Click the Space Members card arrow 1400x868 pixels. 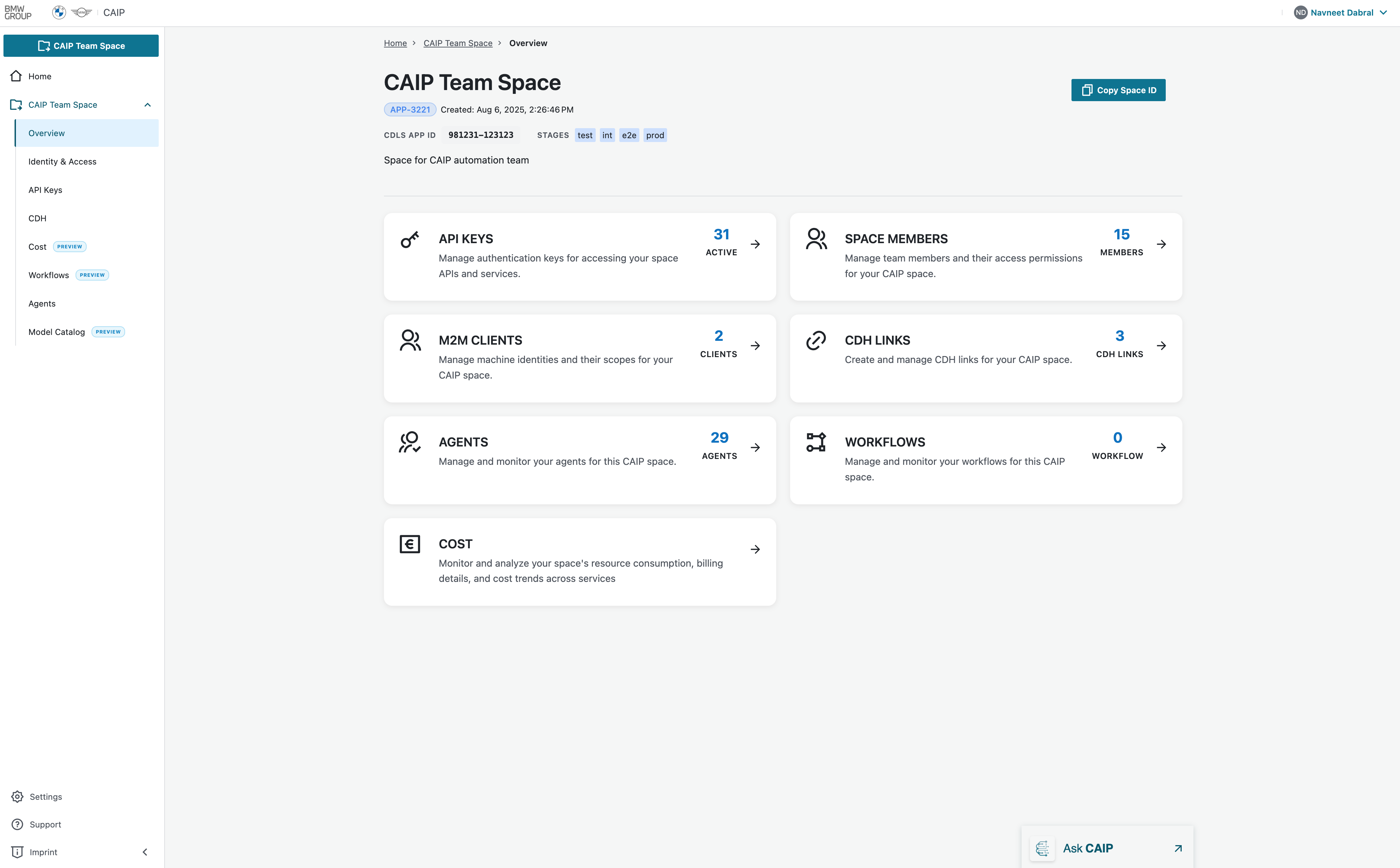(1161, 244)
